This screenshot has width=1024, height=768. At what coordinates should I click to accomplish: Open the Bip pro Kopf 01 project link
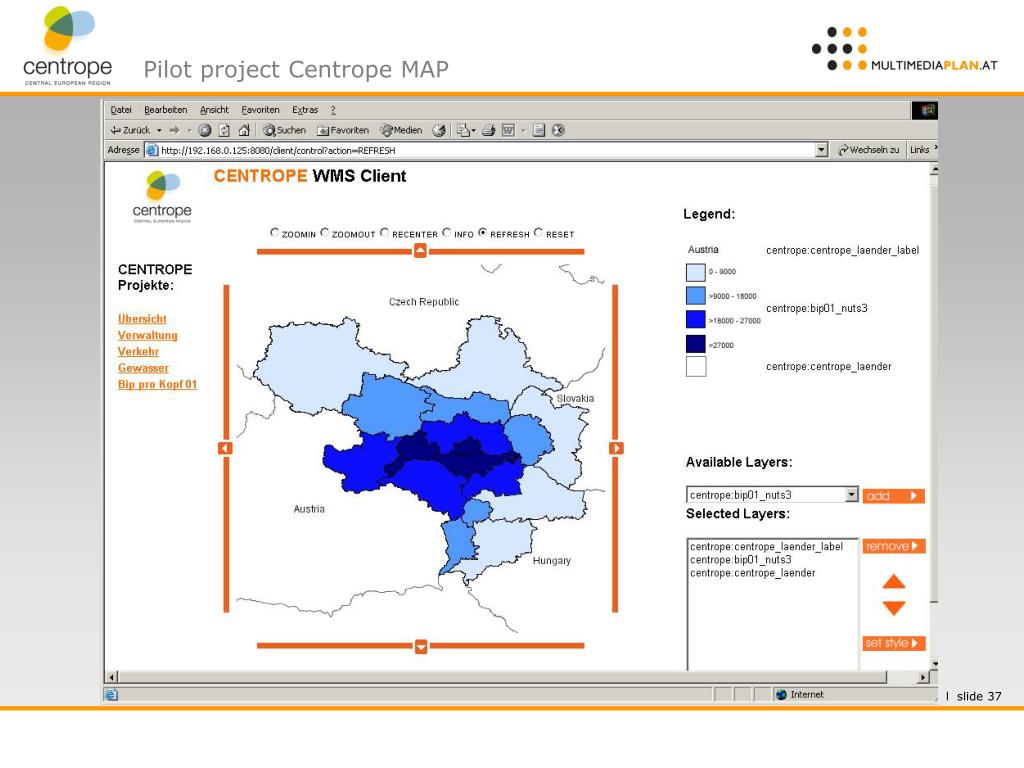157,384
